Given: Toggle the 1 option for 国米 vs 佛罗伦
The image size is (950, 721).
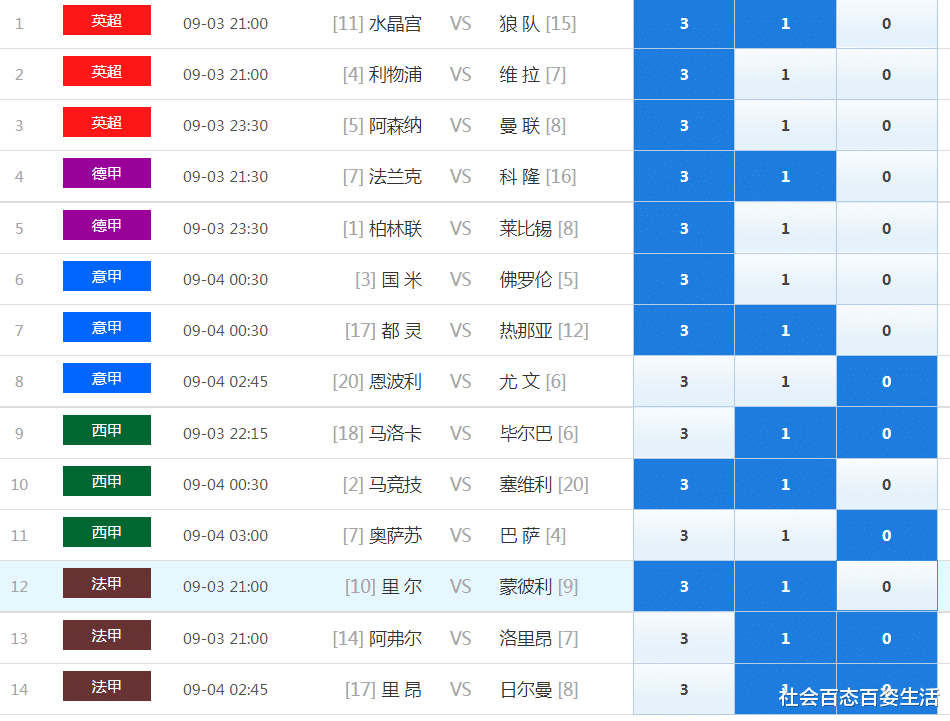Looking at the screenshot, I should [785, 279].
